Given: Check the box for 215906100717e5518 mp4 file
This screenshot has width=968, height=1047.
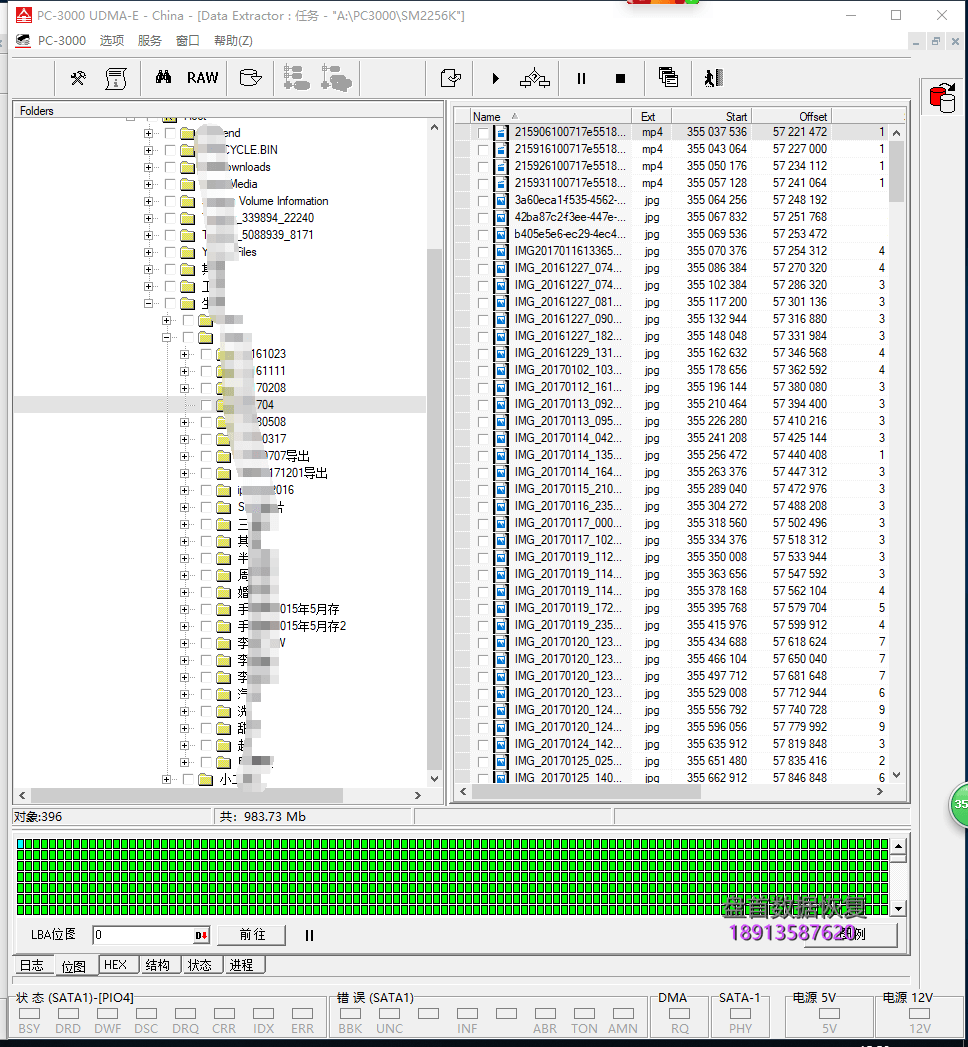Looking at the screenshot, I should pyautogui.click(x=483, y=132).
